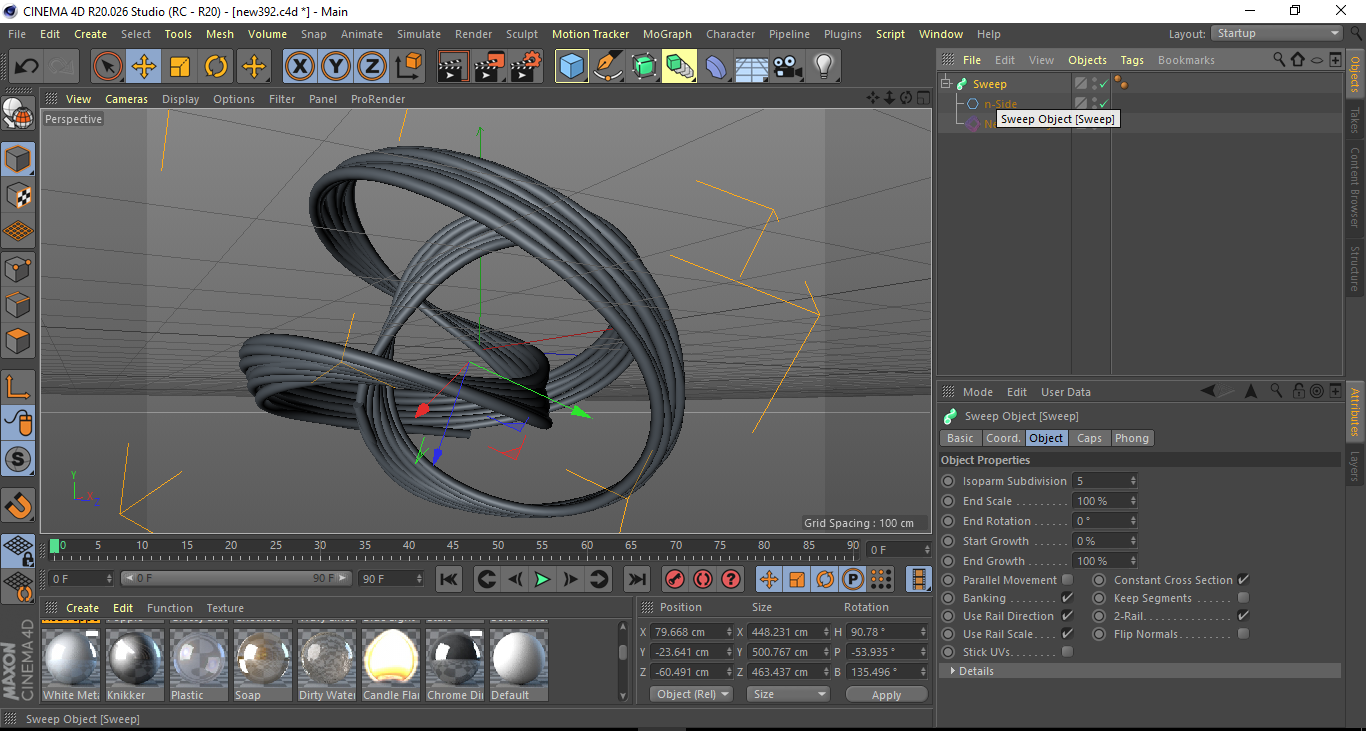Step the End Scale value arrows

[1133, 501]
